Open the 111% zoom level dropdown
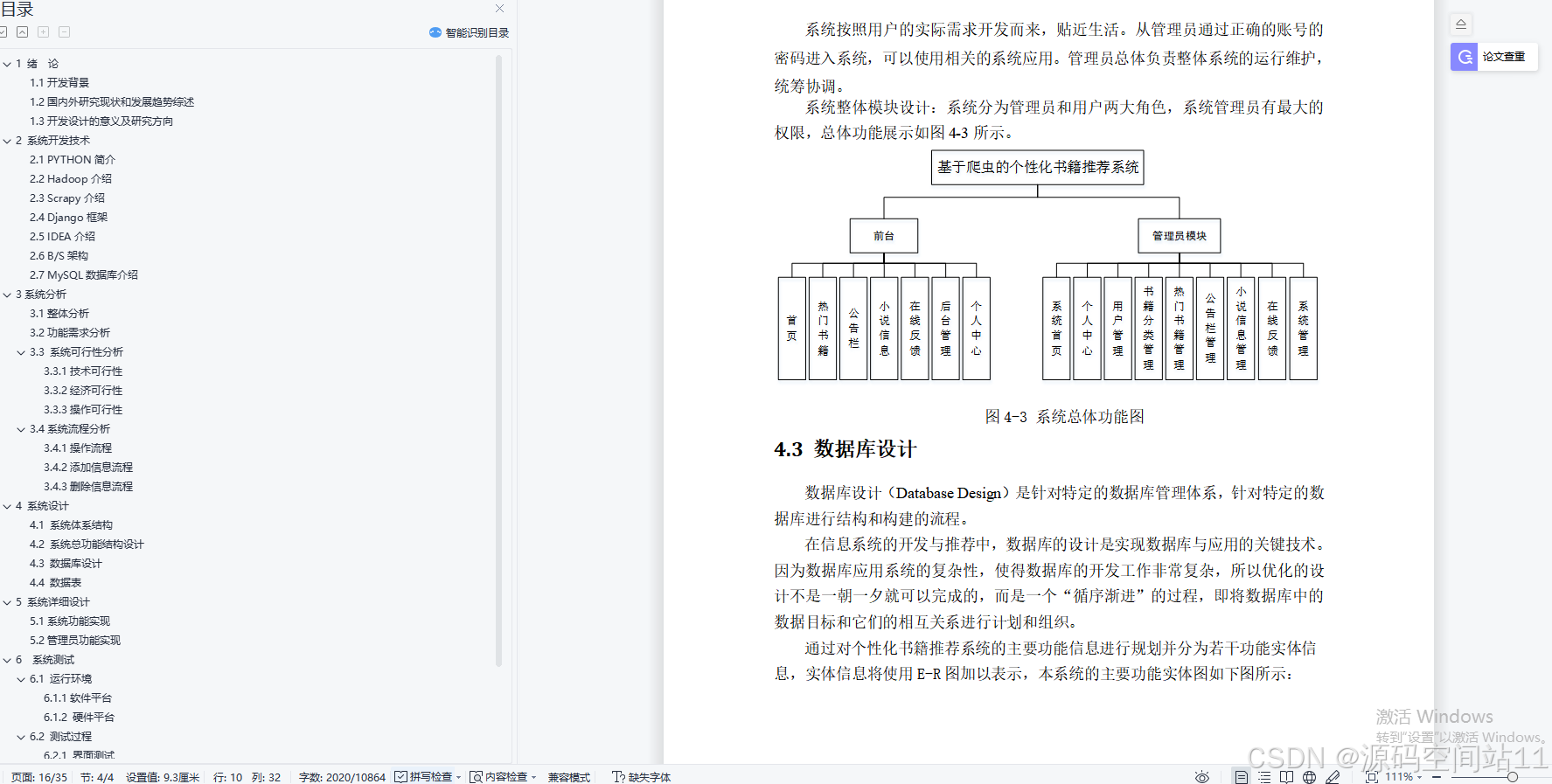Screen dimensions: 1552x784 [1403, 777]
